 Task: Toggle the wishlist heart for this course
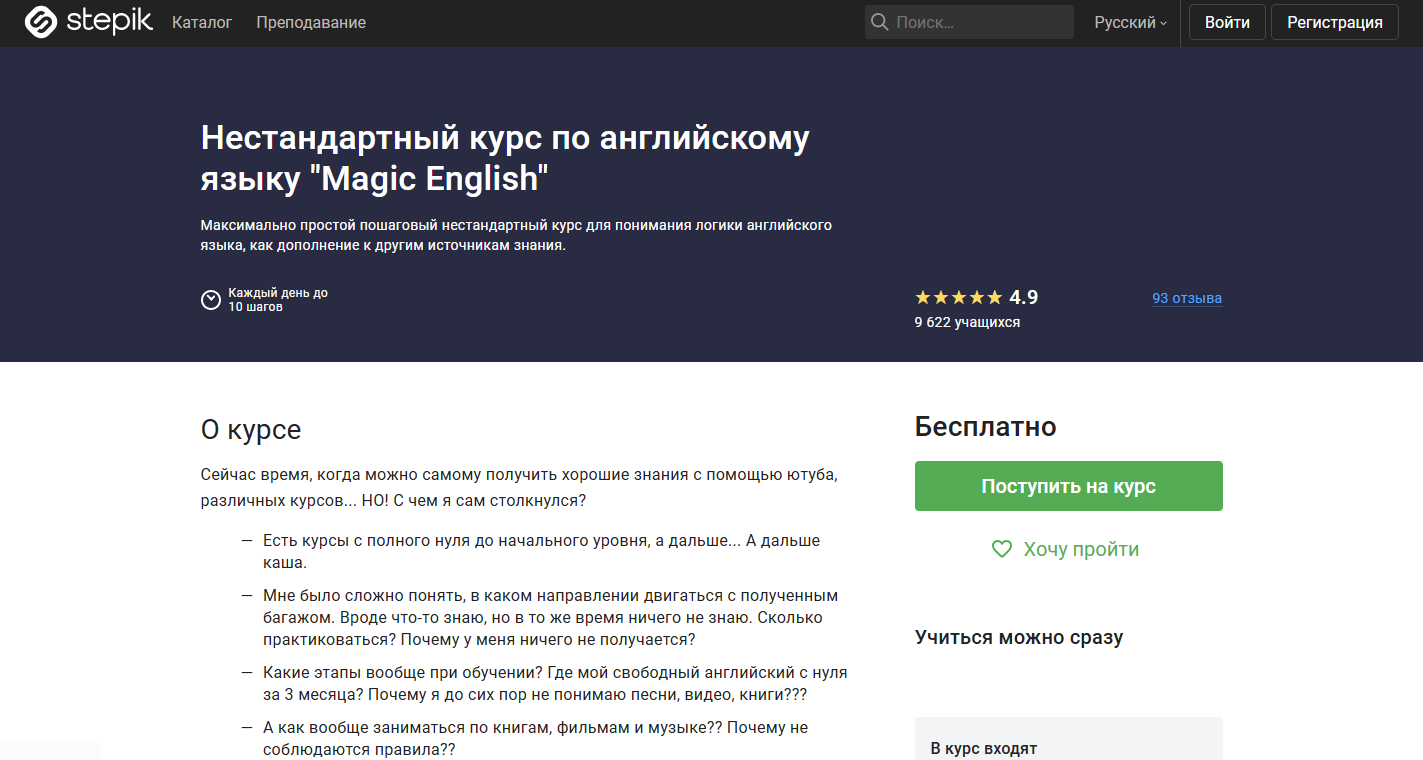pyautogui.click(x=1001, y=548)
